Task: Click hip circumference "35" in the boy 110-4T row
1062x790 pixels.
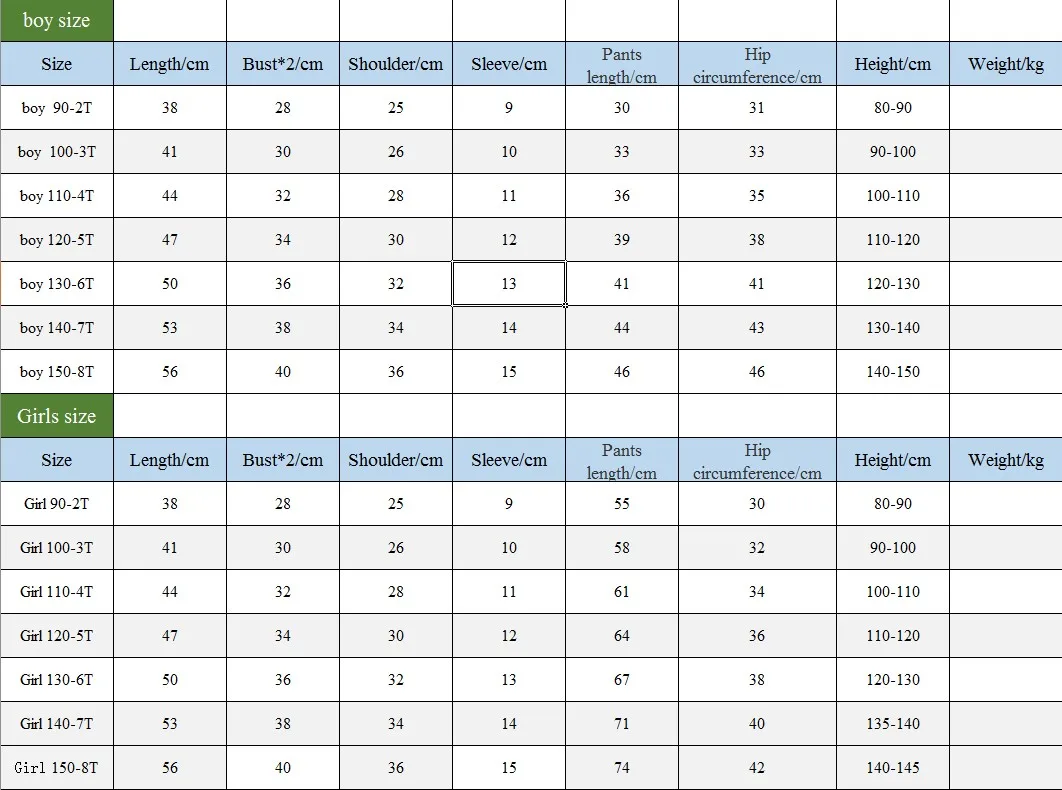Action: [757, 196]
